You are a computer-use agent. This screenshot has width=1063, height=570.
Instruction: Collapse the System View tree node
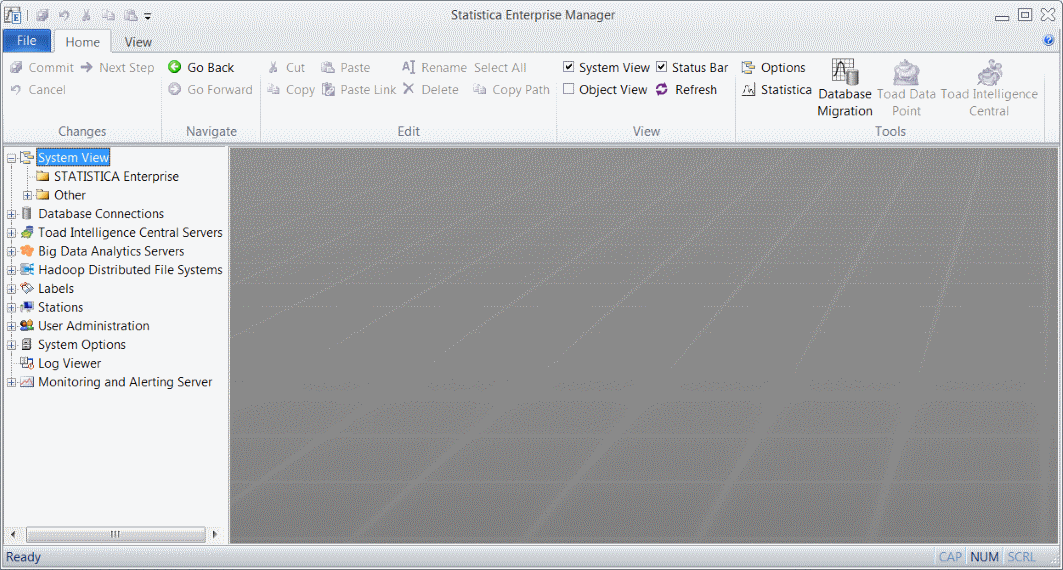pyautogui.click(x=12, y=158)
